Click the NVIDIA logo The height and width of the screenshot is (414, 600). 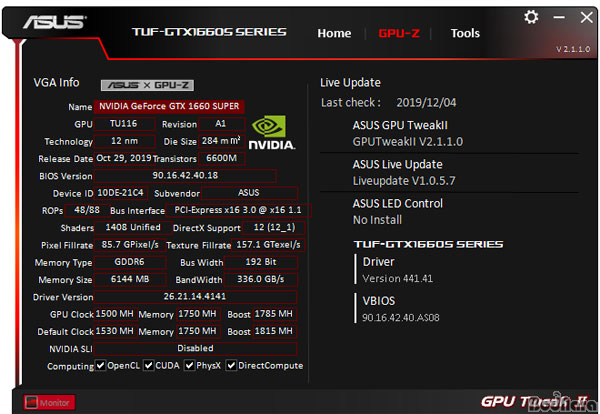tap(271, 132)
